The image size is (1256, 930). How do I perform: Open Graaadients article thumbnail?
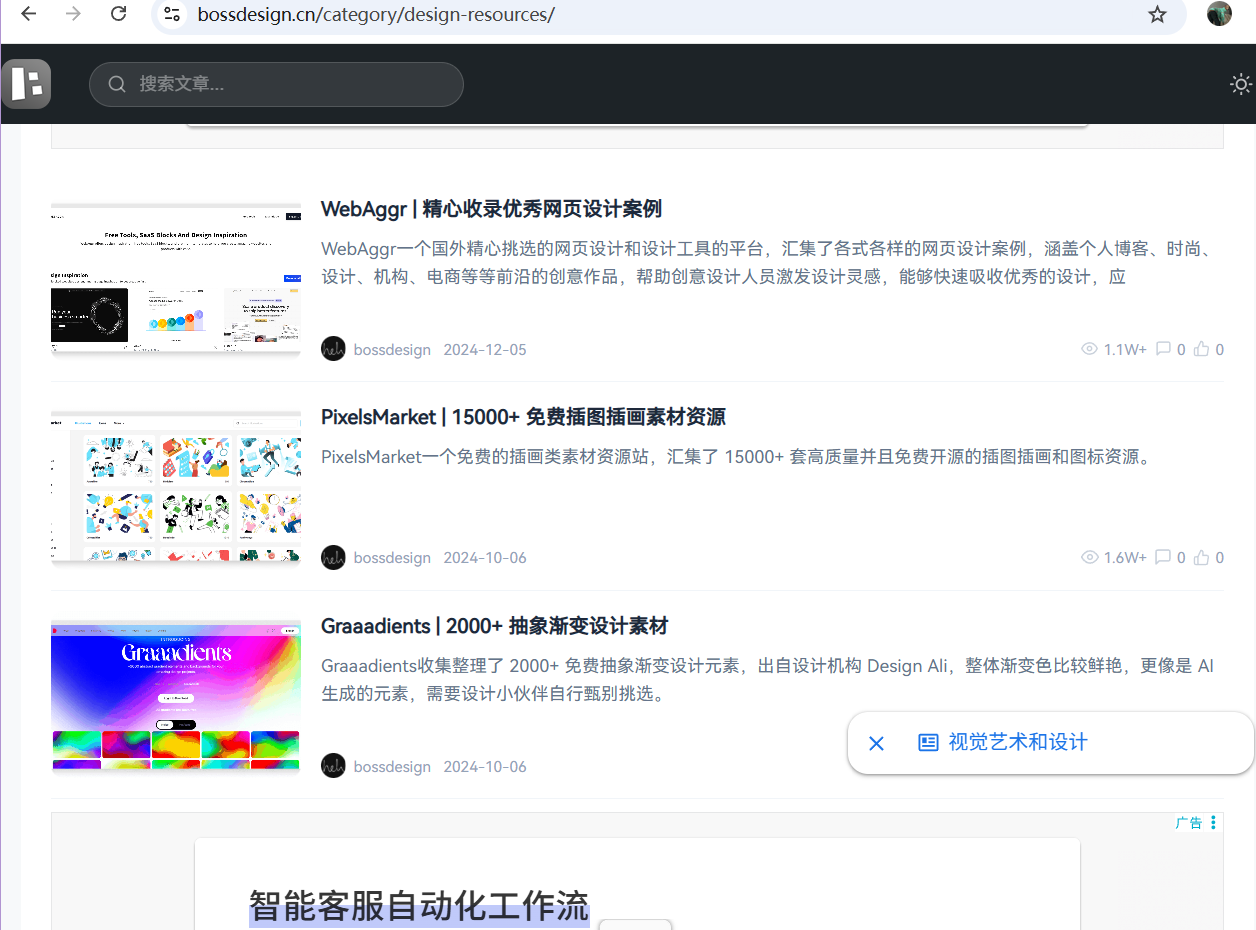tap(176, 695)
